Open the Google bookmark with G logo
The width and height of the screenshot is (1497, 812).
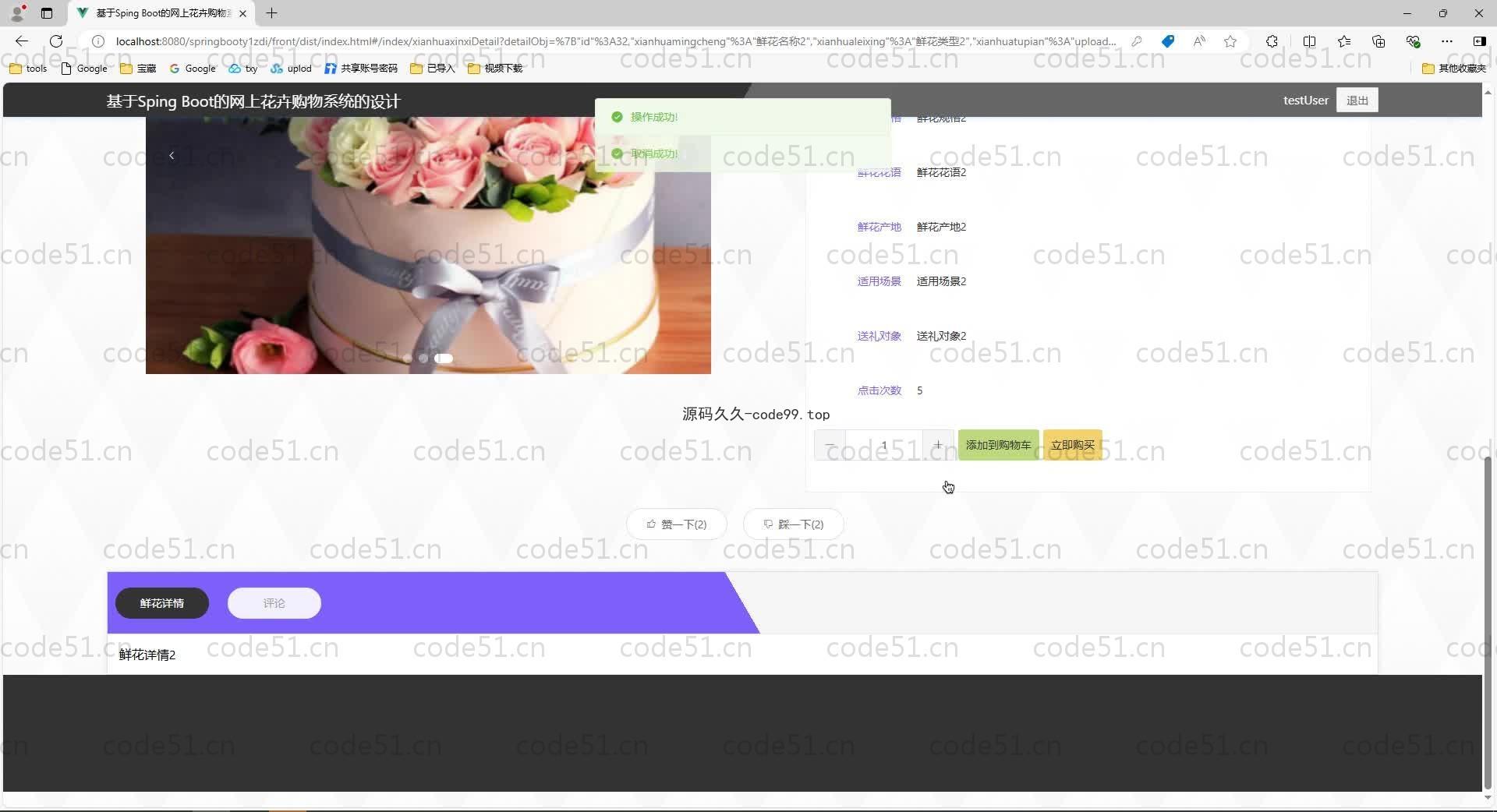(x=193, y=69)
